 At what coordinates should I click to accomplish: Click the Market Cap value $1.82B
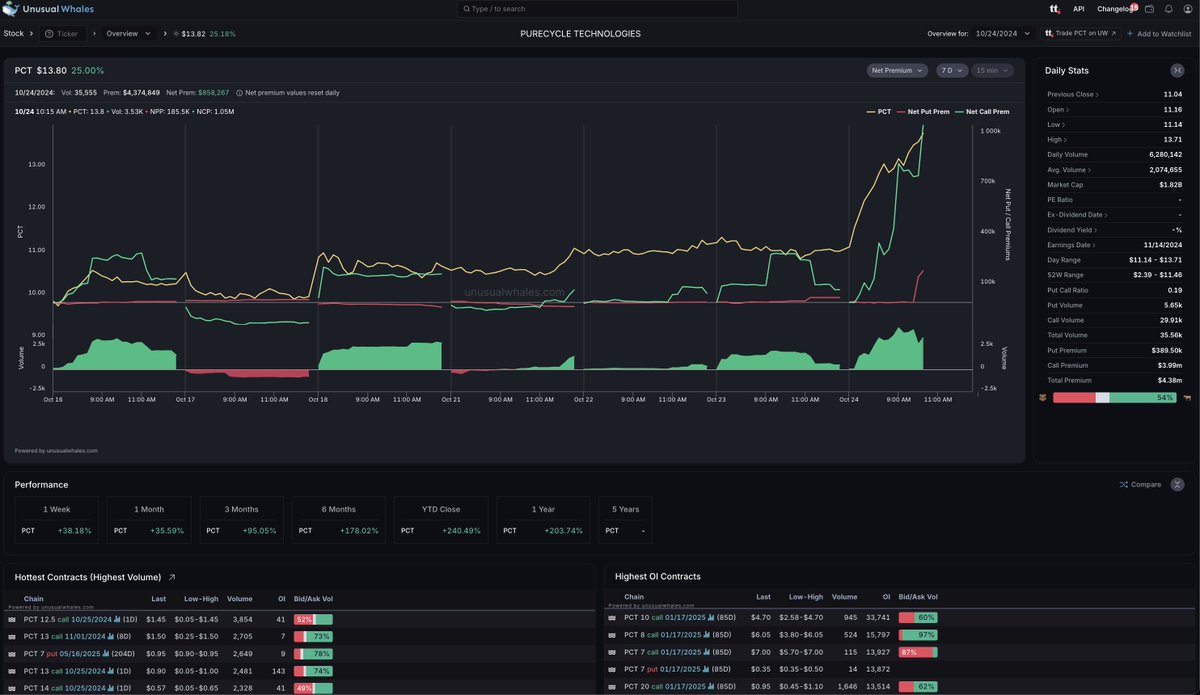tap(1170, 185)
